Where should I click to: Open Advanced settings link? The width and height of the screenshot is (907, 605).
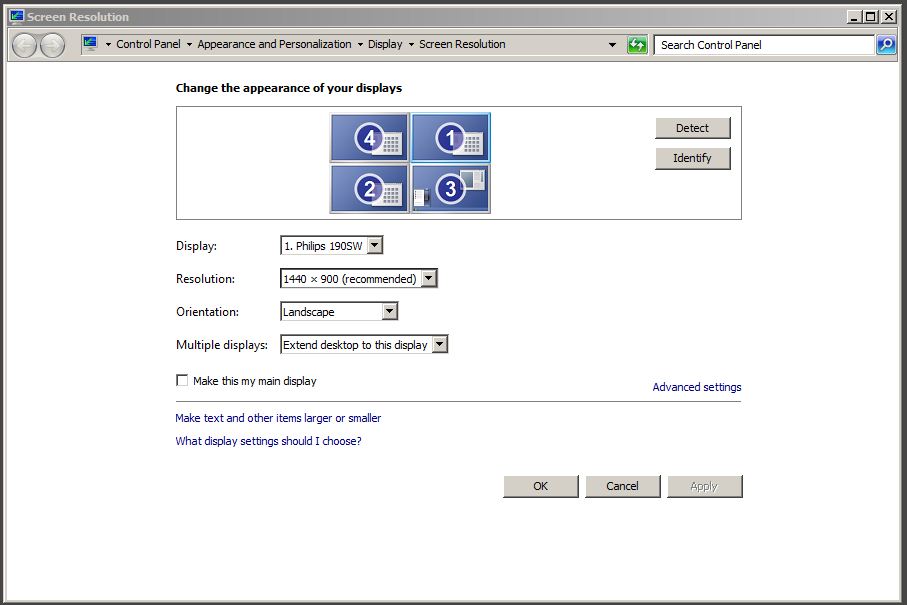tap(696, 387)
